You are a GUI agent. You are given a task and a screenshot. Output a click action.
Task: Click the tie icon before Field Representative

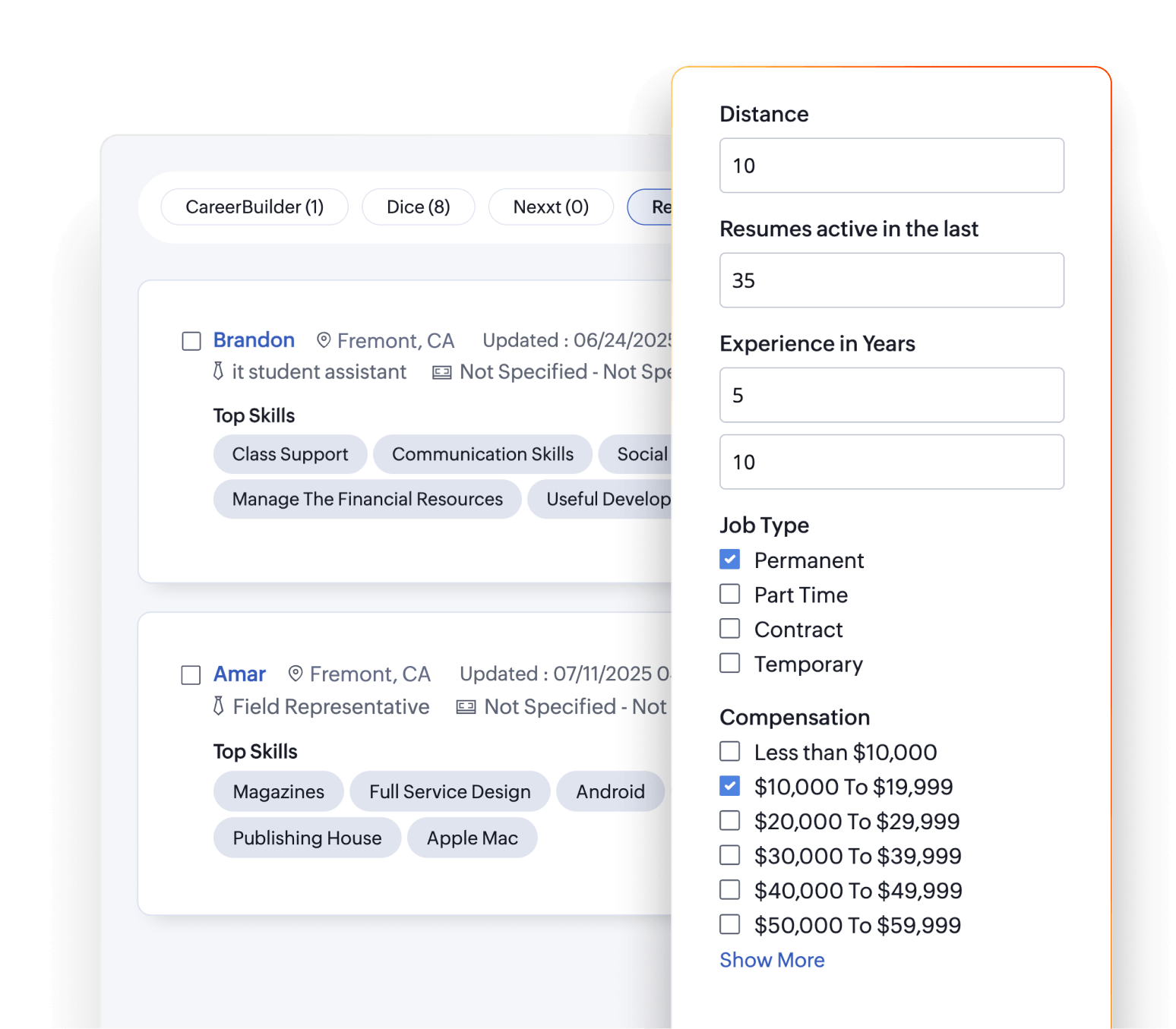pyautogui.click(x=217, y=706)
